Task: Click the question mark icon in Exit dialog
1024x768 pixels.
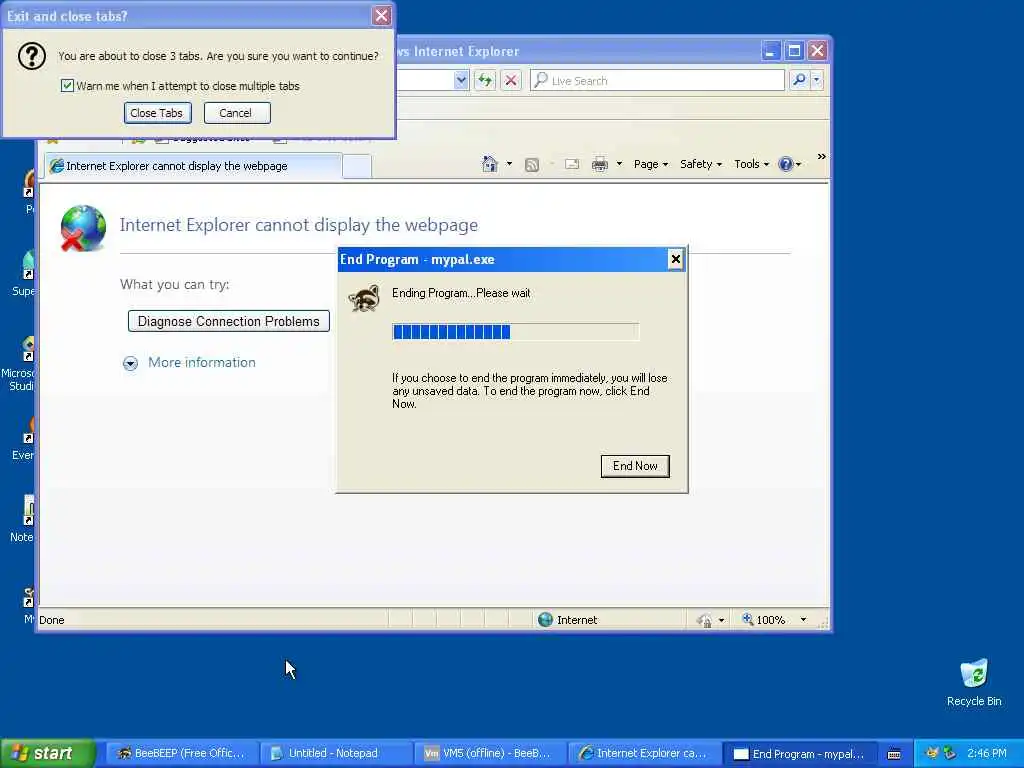Action: (31, 56)
